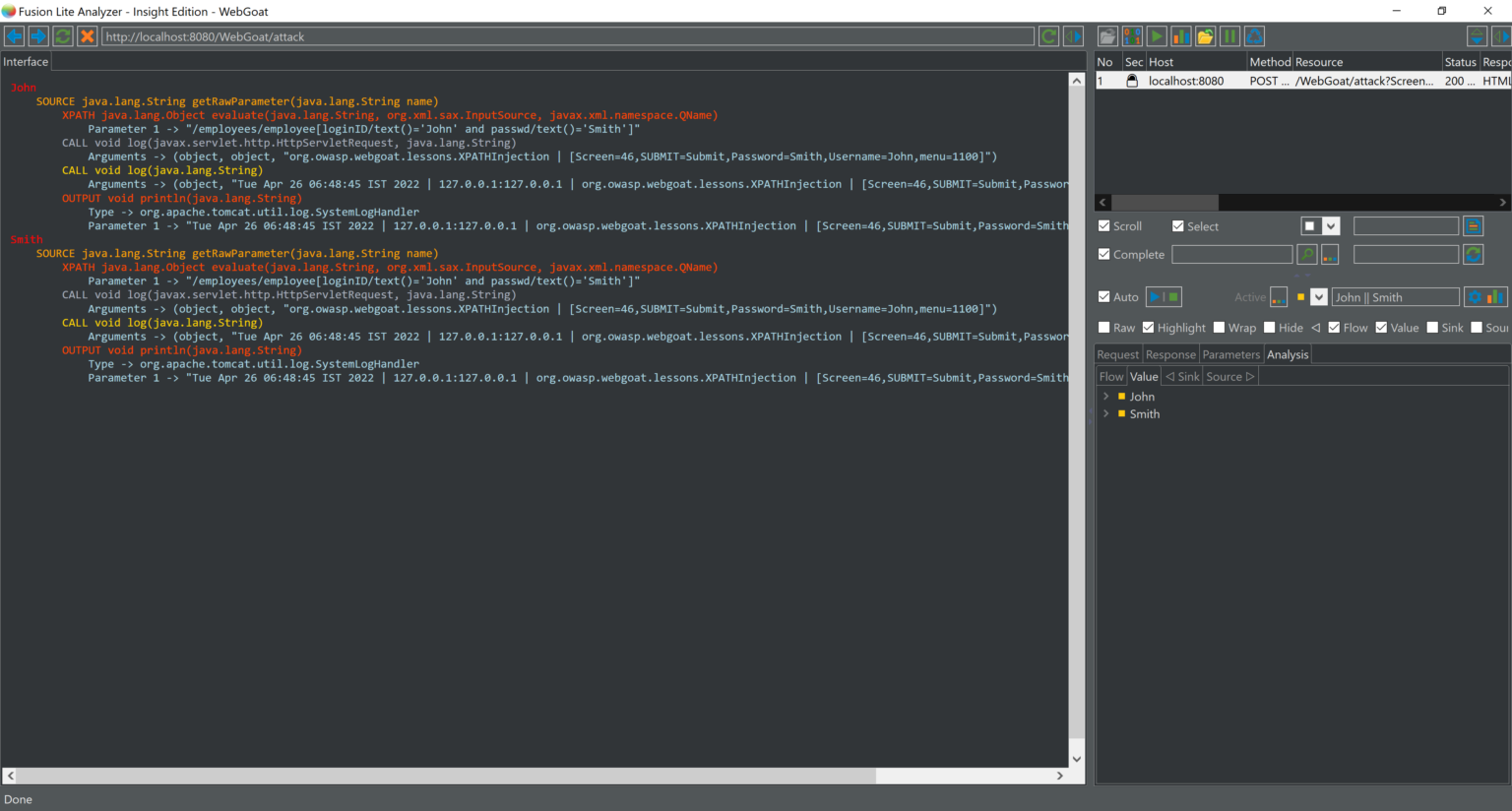1512x811 pixels.
Task: Open the Flow sub-tab under Analysis
Action: 1111,376
